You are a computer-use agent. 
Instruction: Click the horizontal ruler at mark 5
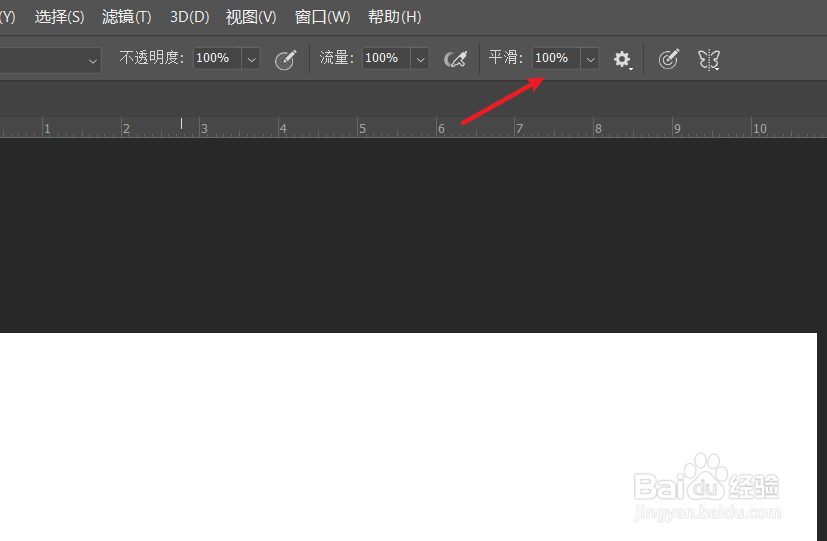tap(362, 128)
